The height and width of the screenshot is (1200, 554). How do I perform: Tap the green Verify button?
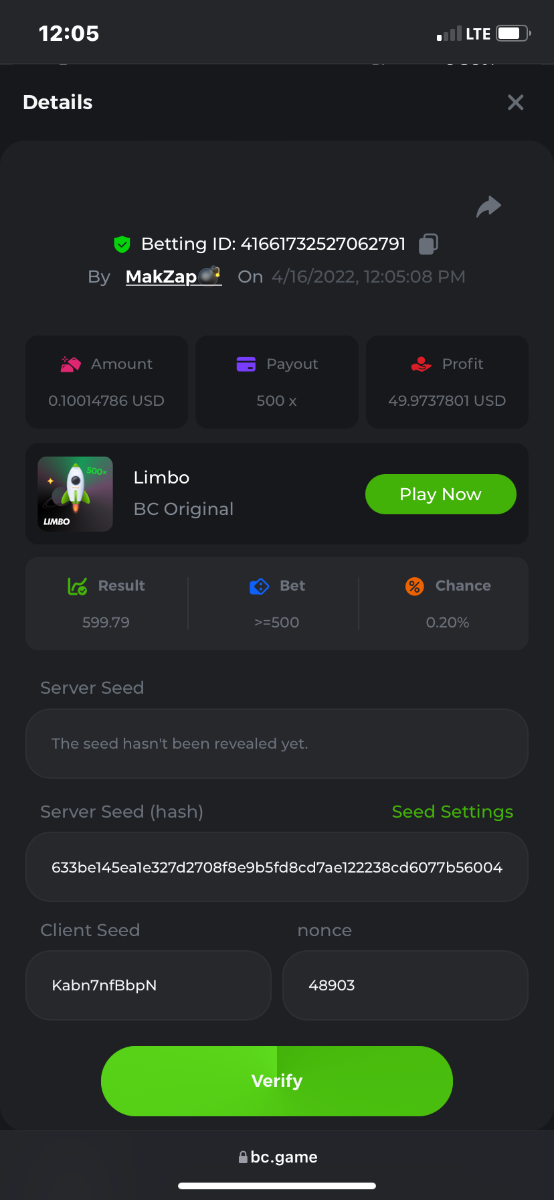pyautogui.click(x=277, y=1081)
